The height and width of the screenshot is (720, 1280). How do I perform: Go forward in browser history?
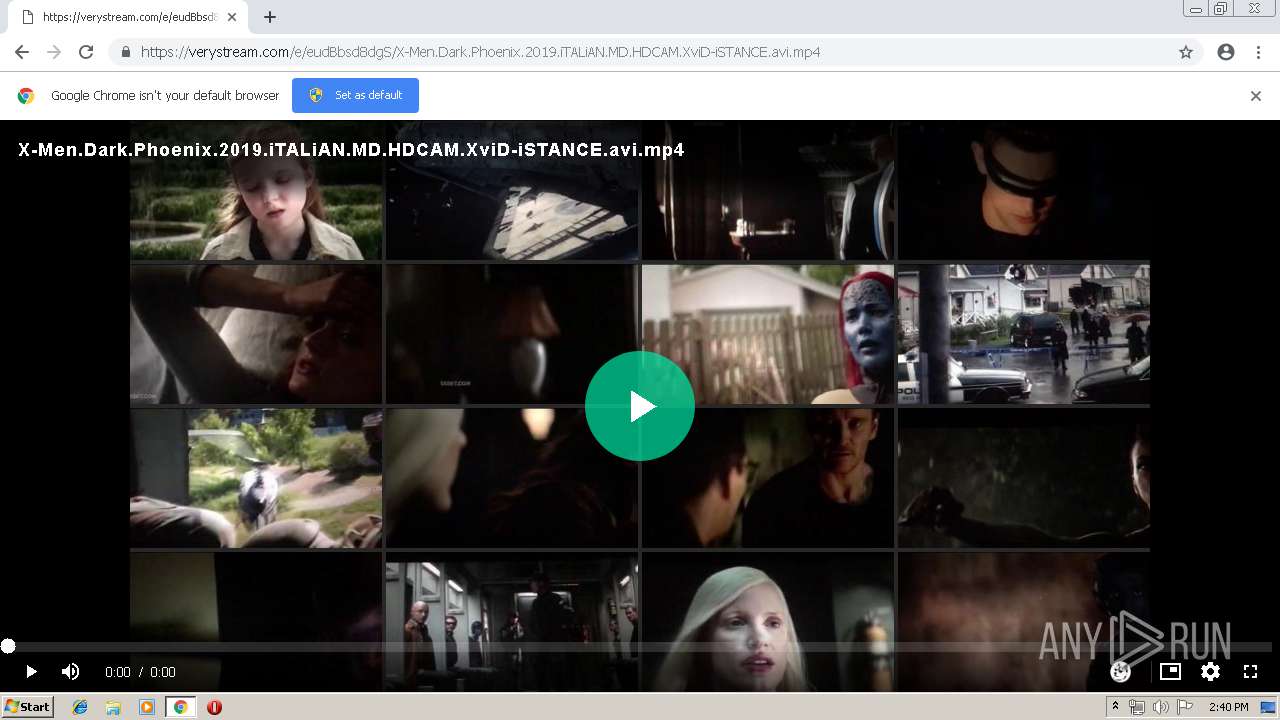tap(54, 52)
